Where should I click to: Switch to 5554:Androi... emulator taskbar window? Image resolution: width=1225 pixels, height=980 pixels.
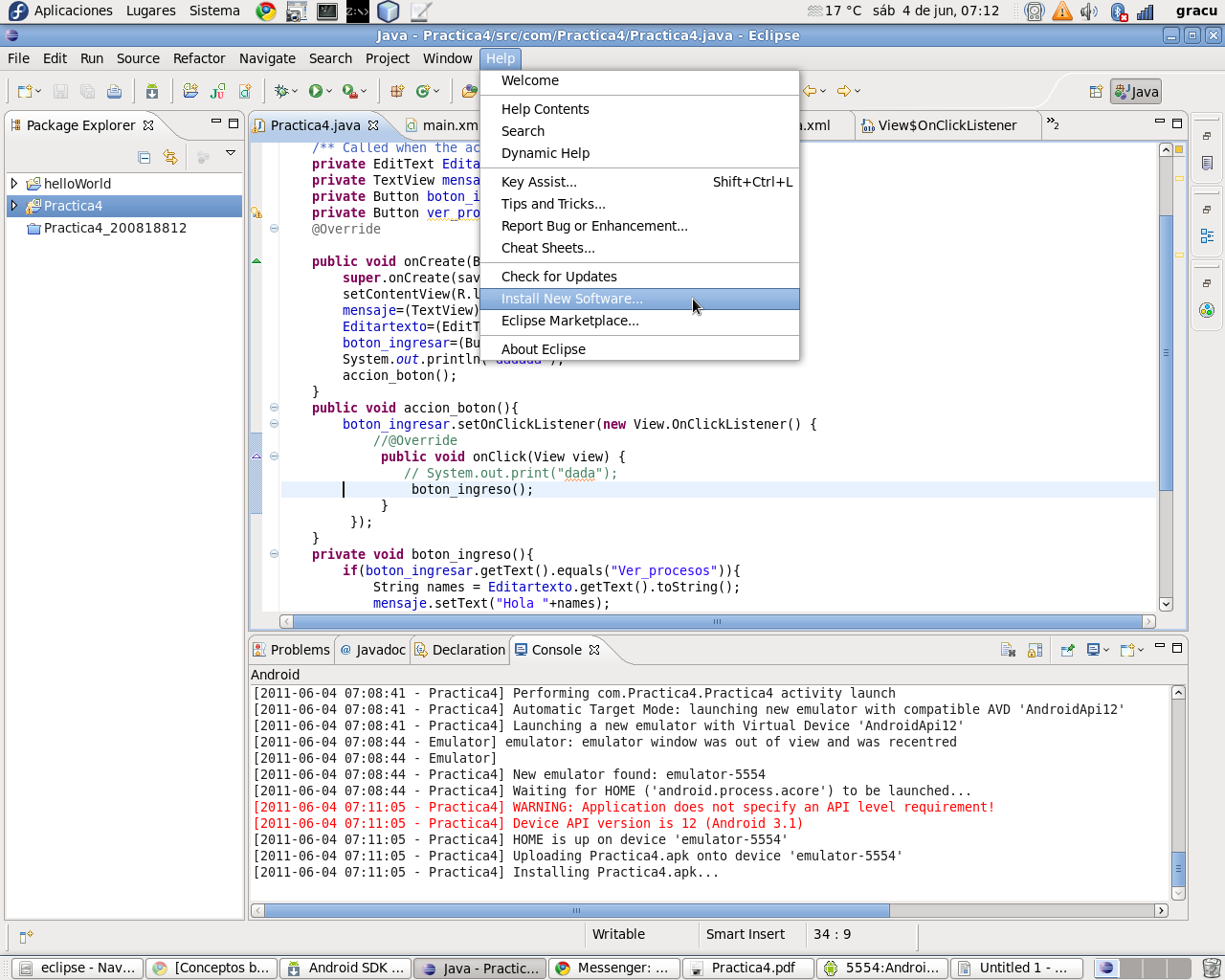[881, 968]
